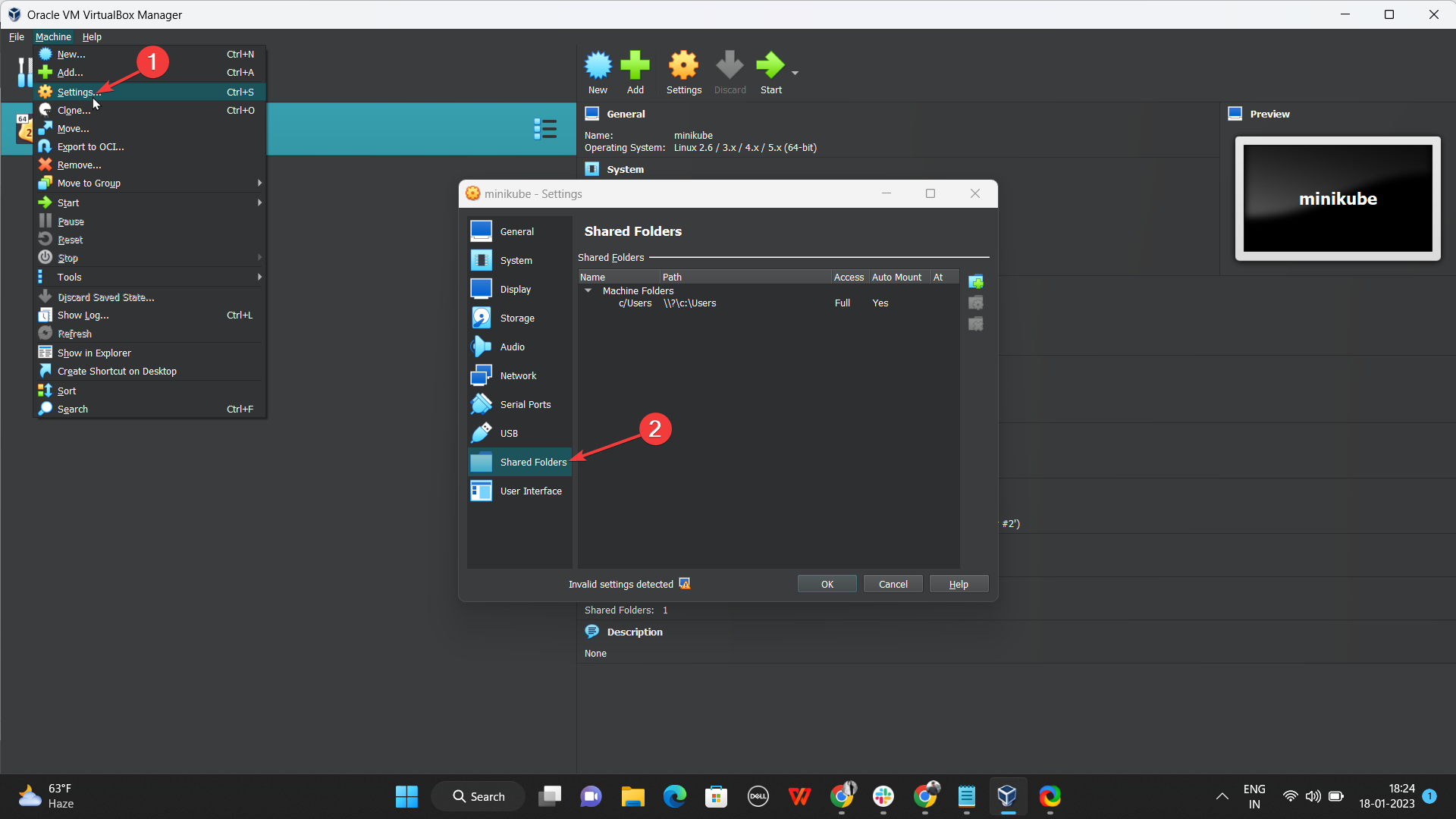The width and height of the screenshot is (1456, 819).
Task: Select Network in settings sidebar
Action: tap(519, 375)
